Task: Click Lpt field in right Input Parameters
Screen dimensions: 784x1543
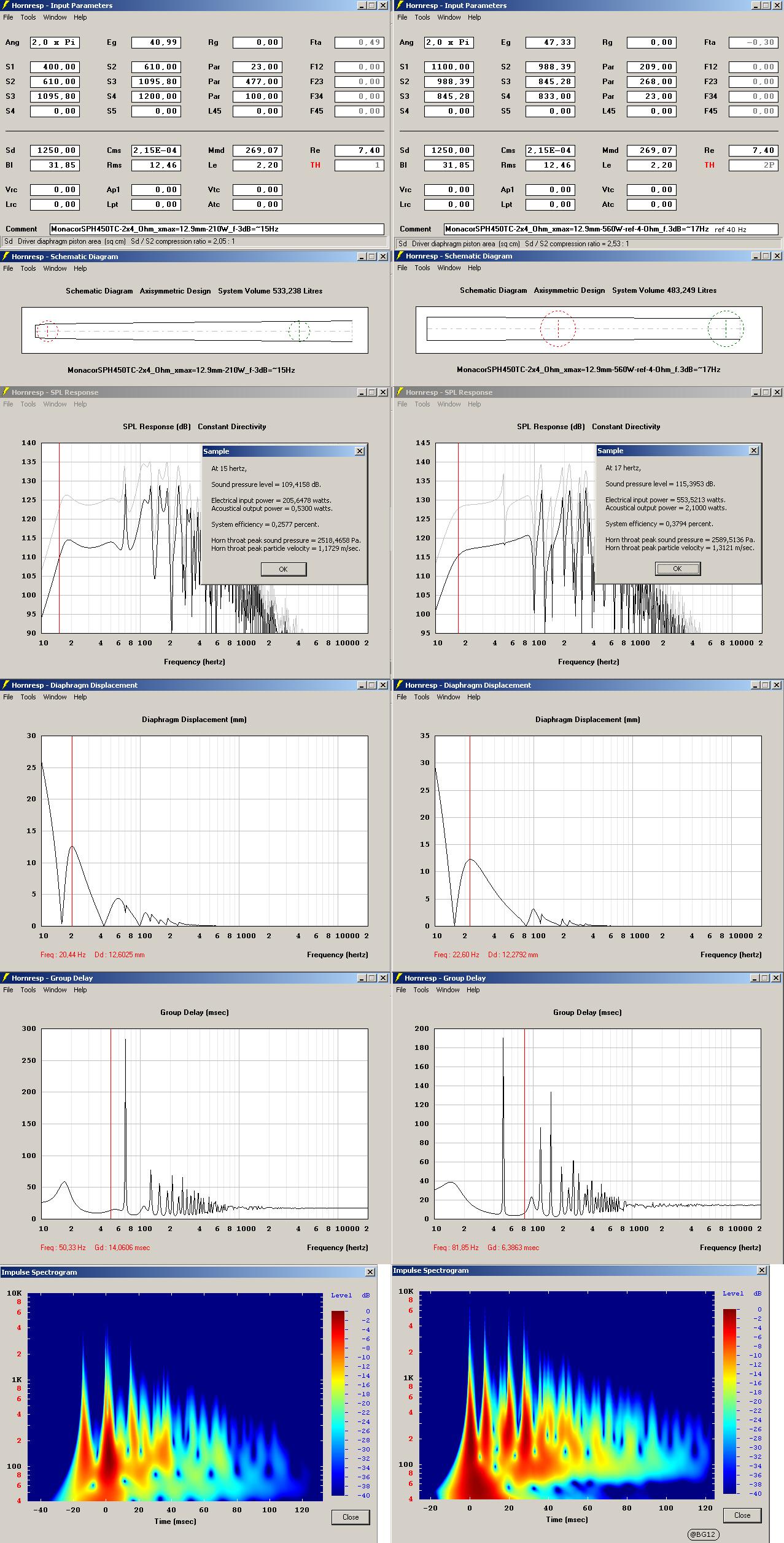Action: click(550, 204)
